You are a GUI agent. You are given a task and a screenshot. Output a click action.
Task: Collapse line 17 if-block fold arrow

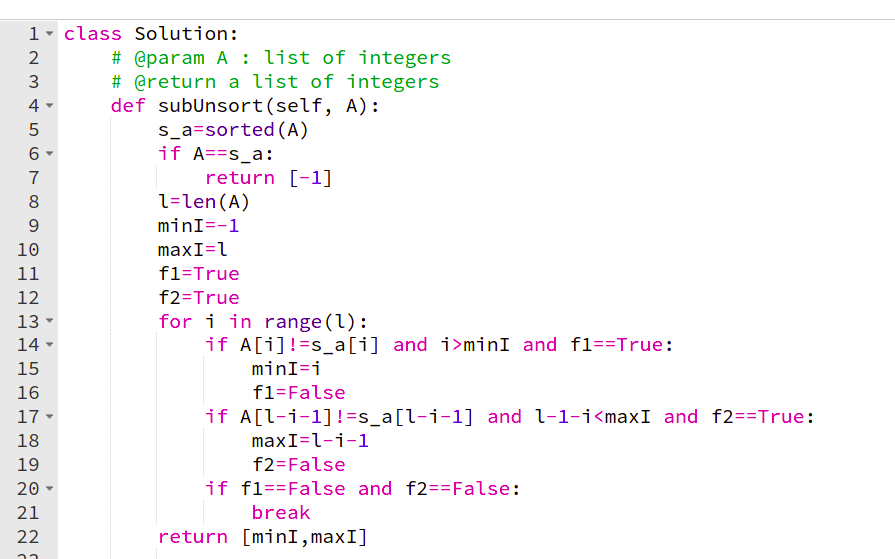click(50, 417)
